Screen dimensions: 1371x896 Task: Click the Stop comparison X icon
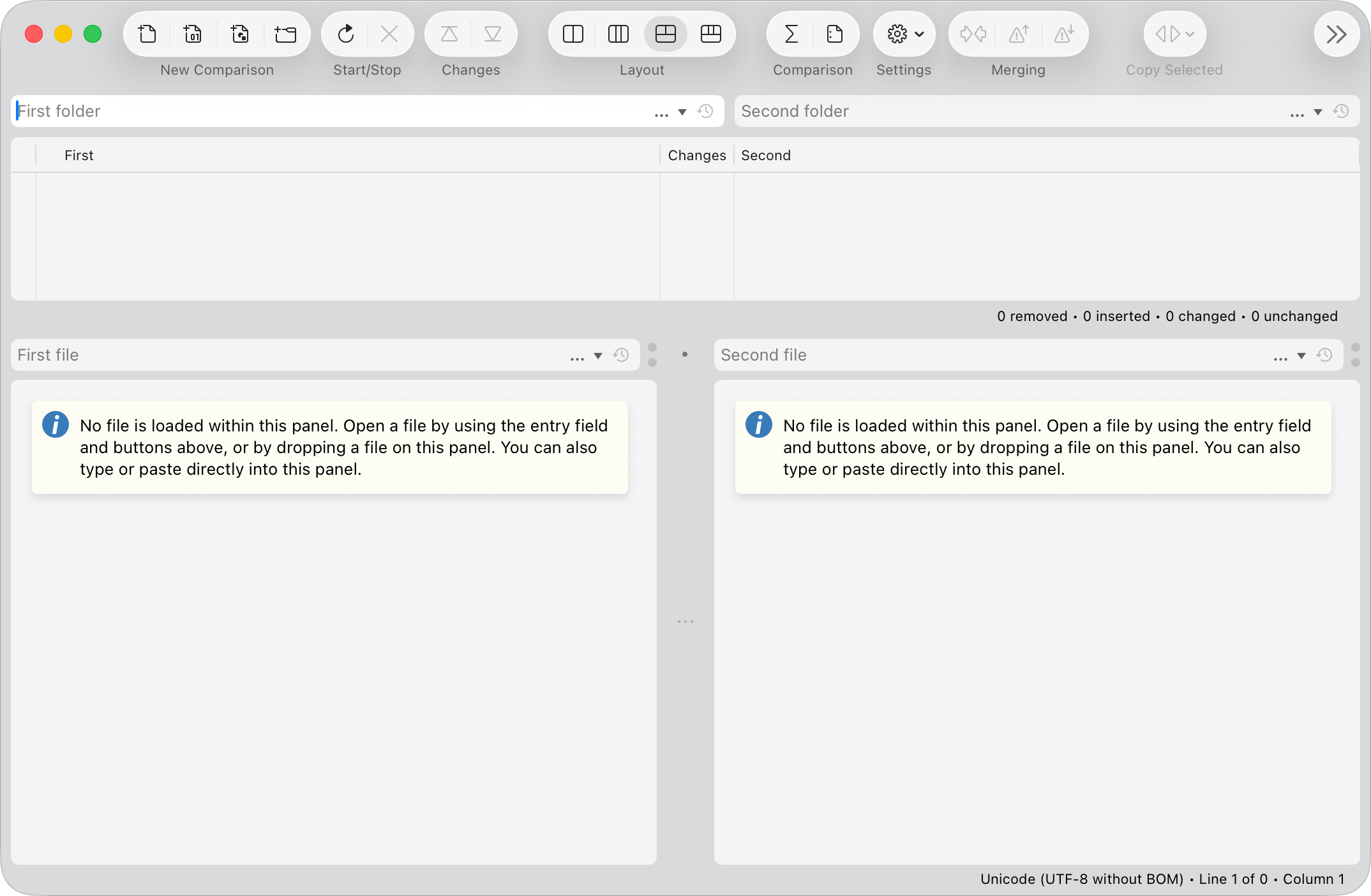tap(389, 34)
